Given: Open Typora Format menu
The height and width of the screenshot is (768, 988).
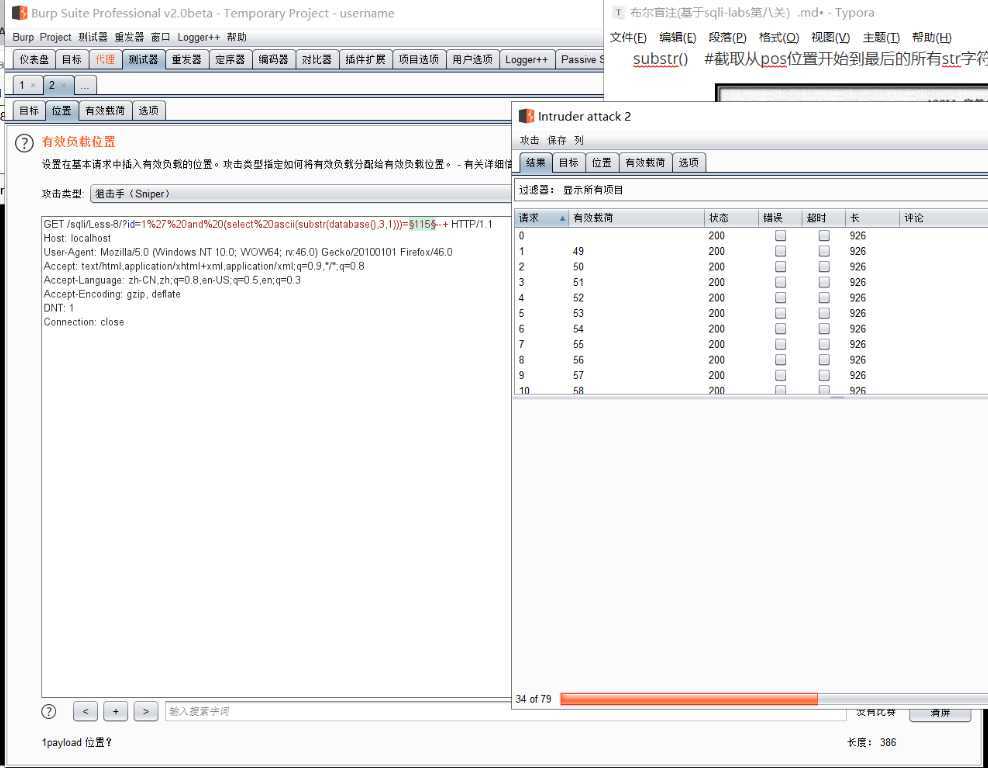Looking at the screenshot, I should click(x=779, y=37).
